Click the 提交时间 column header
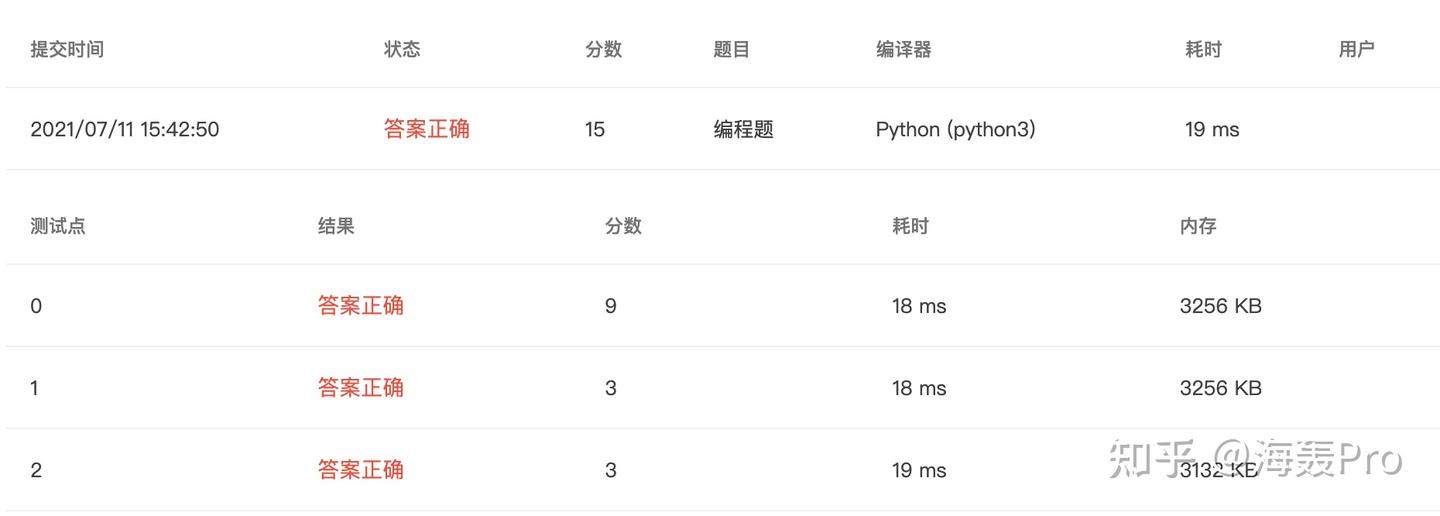This screenshot has width=1440, height=516. coord(67,49)
